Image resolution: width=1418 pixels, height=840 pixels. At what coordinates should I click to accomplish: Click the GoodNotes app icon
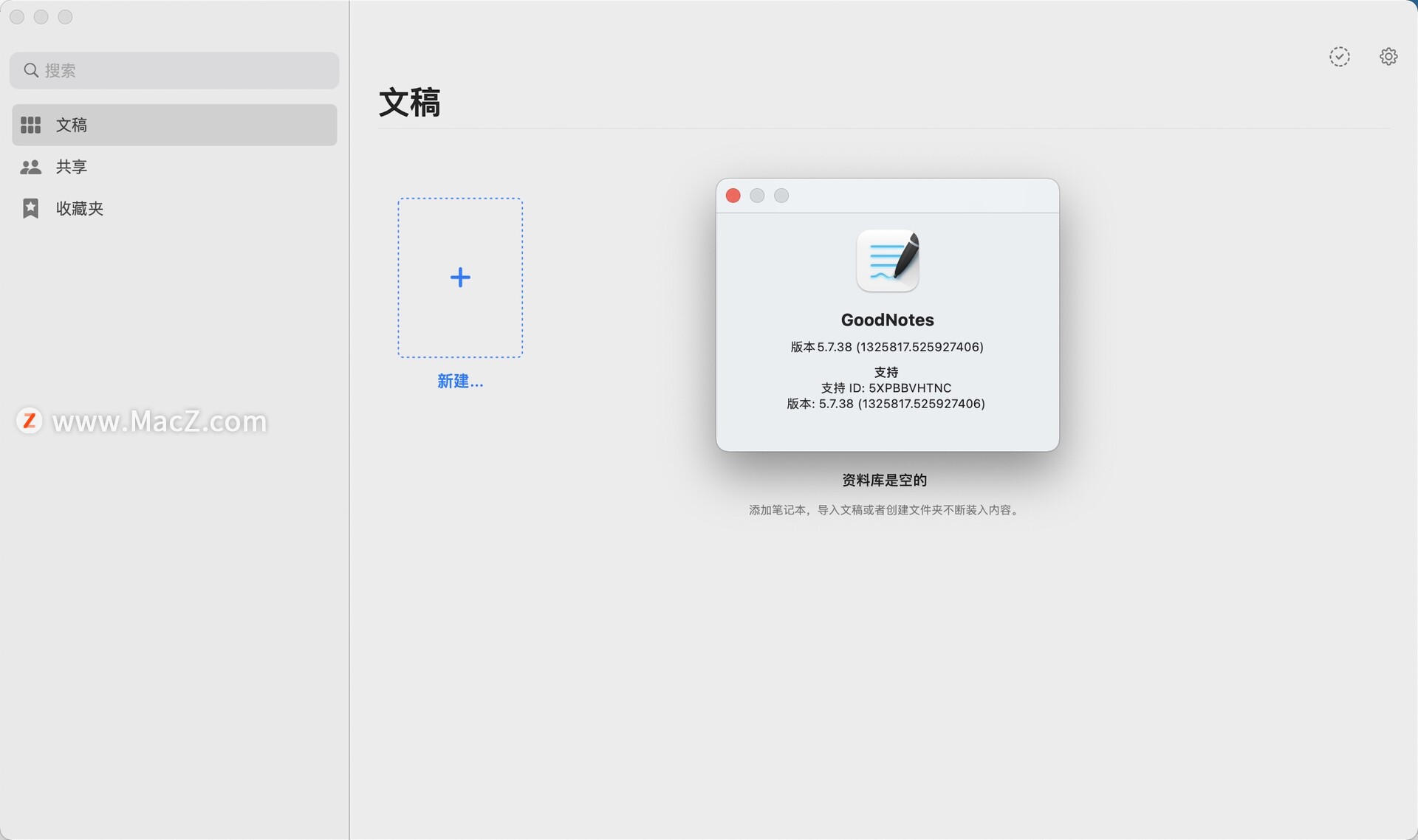(x=887, y=260)
